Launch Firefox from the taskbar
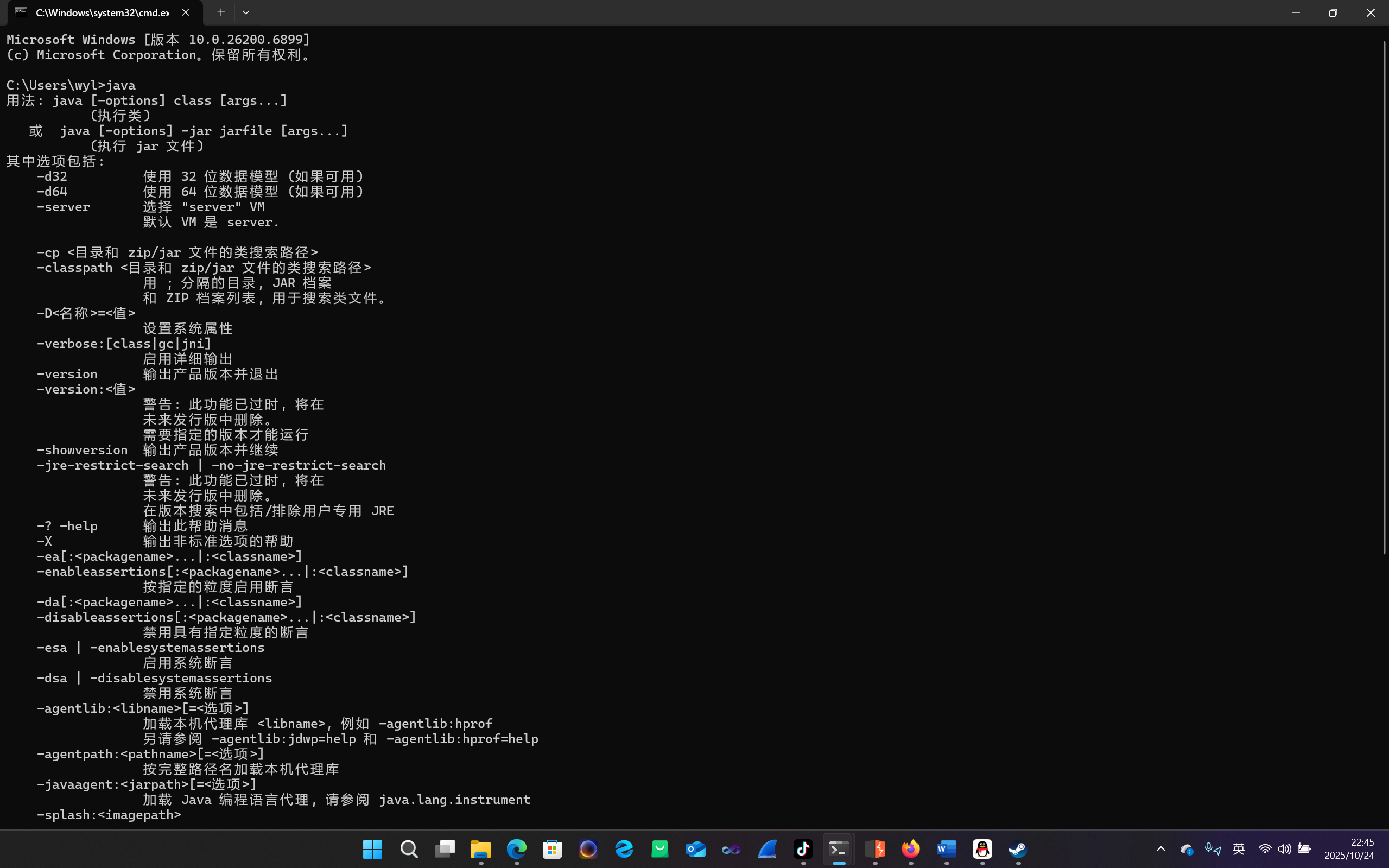The image size is (1389, 868). pos(911,848)
